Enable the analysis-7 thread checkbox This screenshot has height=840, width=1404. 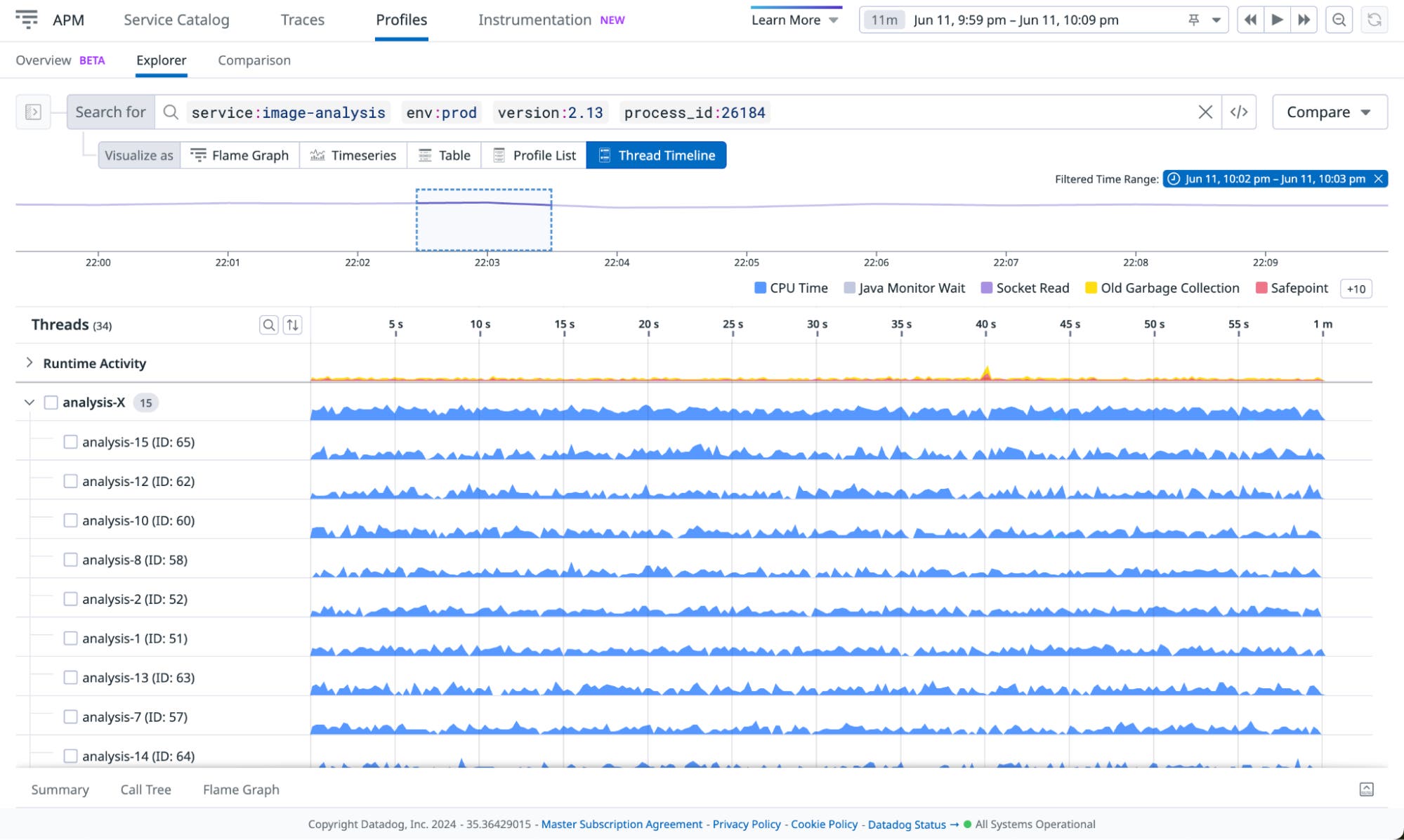point(71,716)
